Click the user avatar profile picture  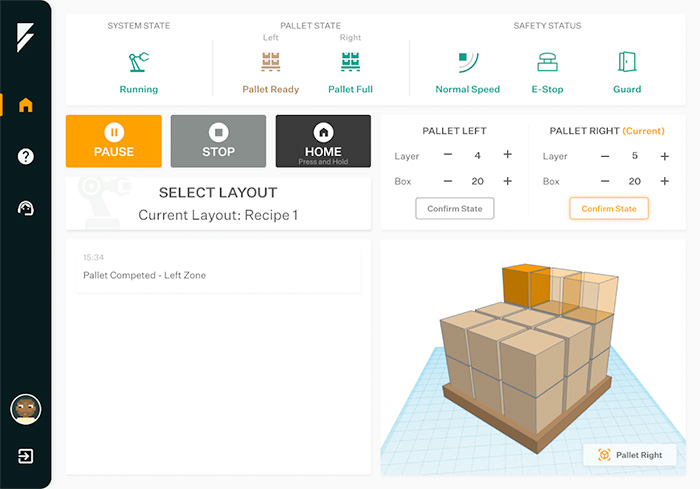(x=25, y=408)
